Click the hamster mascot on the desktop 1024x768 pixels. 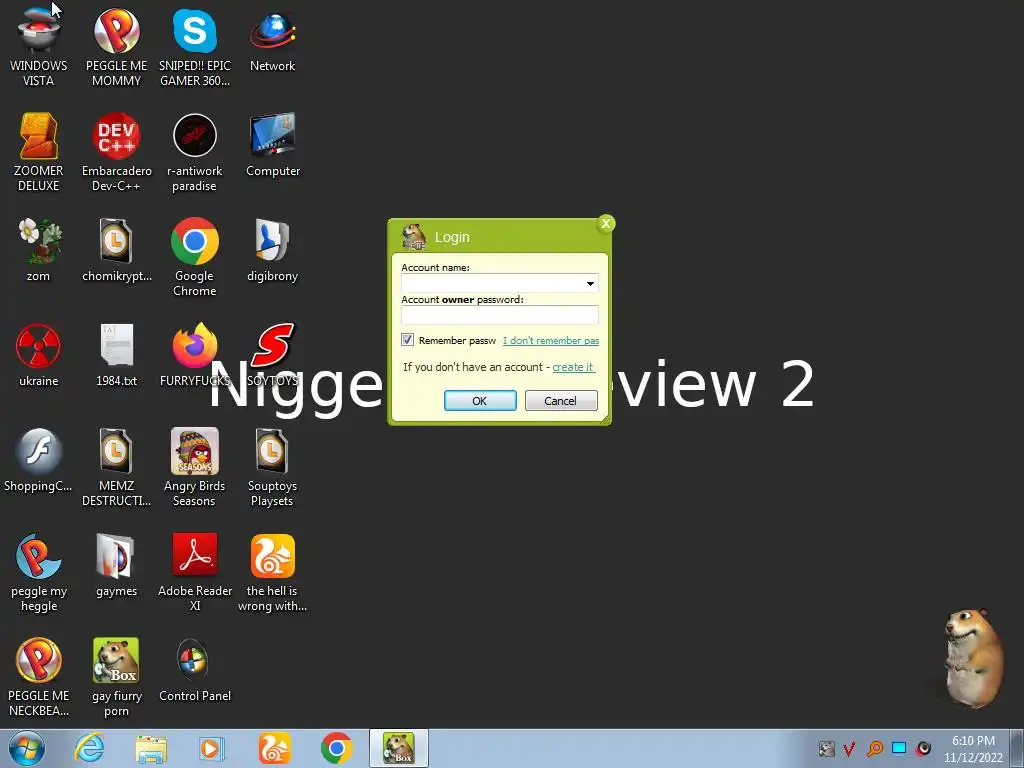(973, 656)
